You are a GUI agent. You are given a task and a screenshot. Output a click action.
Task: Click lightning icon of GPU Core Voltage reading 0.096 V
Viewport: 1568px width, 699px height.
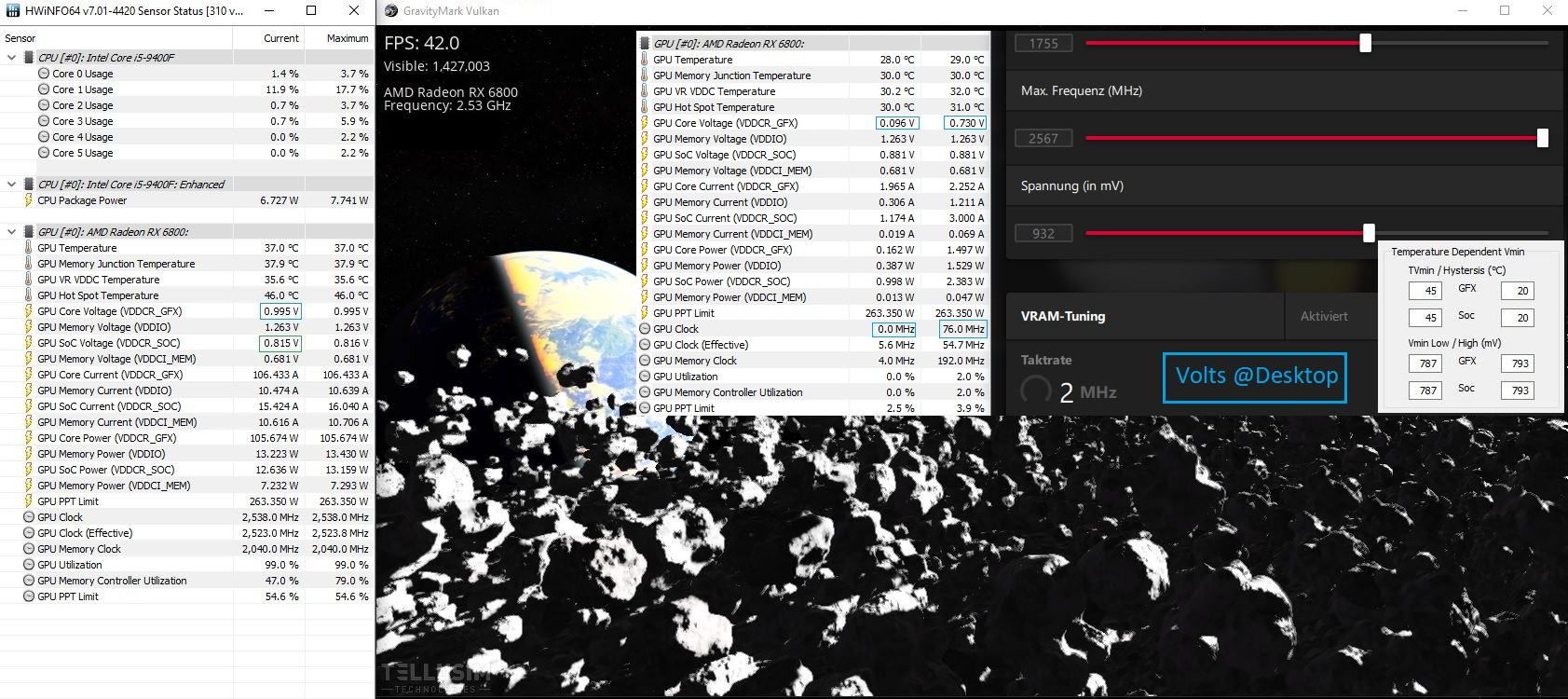coord(645,123)
